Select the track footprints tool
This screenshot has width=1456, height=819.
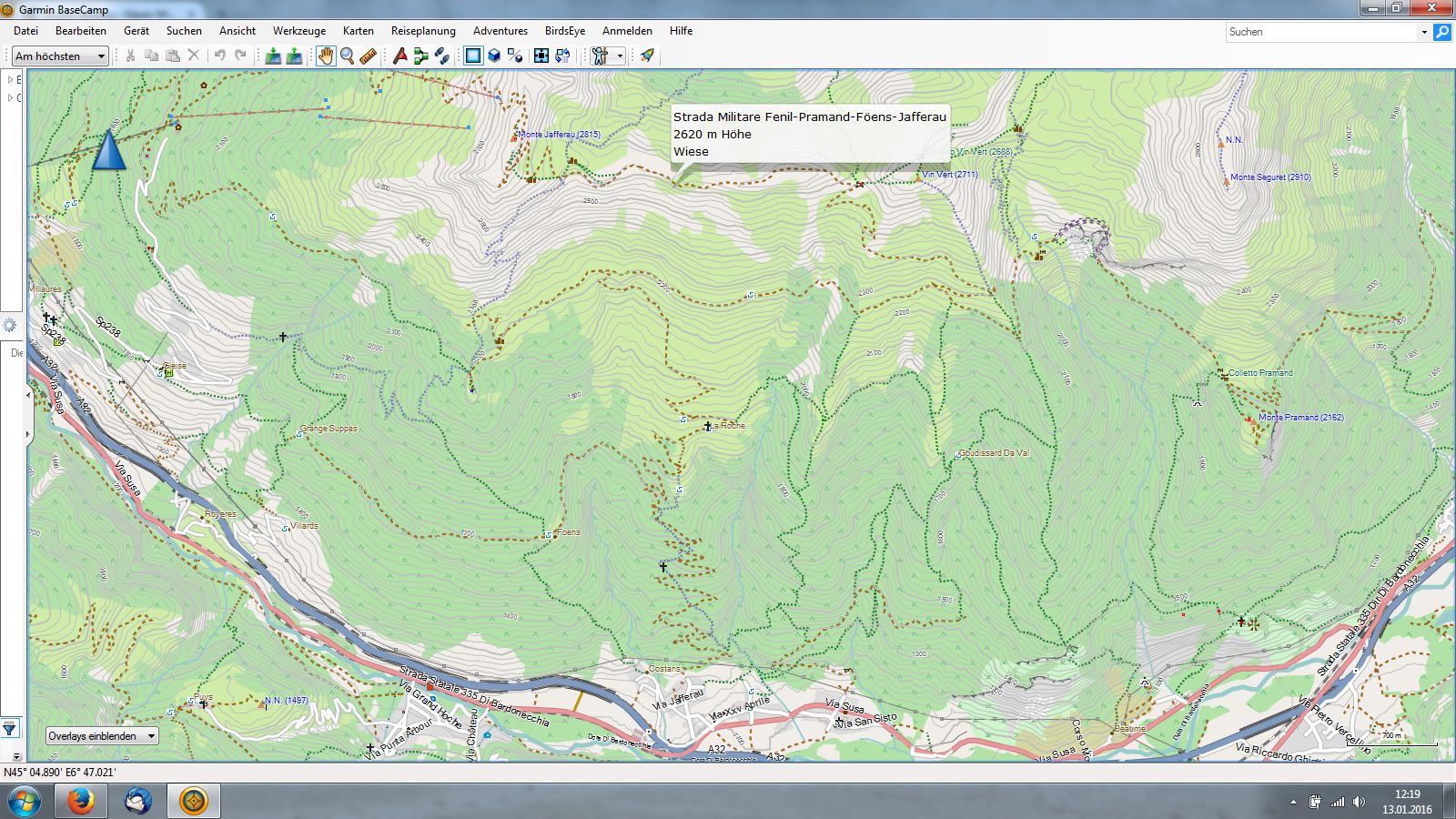[442, 56]
